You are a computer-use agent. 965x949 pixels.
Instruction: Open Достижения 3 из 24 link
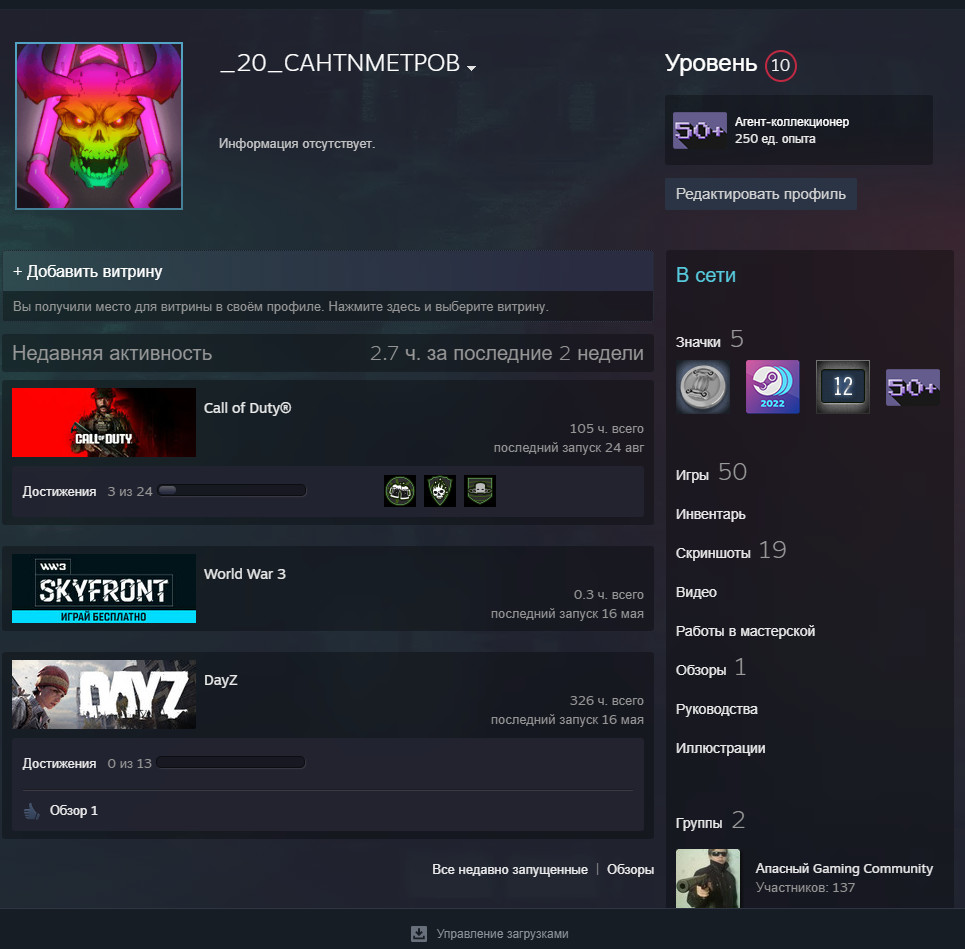coord(87,491)
